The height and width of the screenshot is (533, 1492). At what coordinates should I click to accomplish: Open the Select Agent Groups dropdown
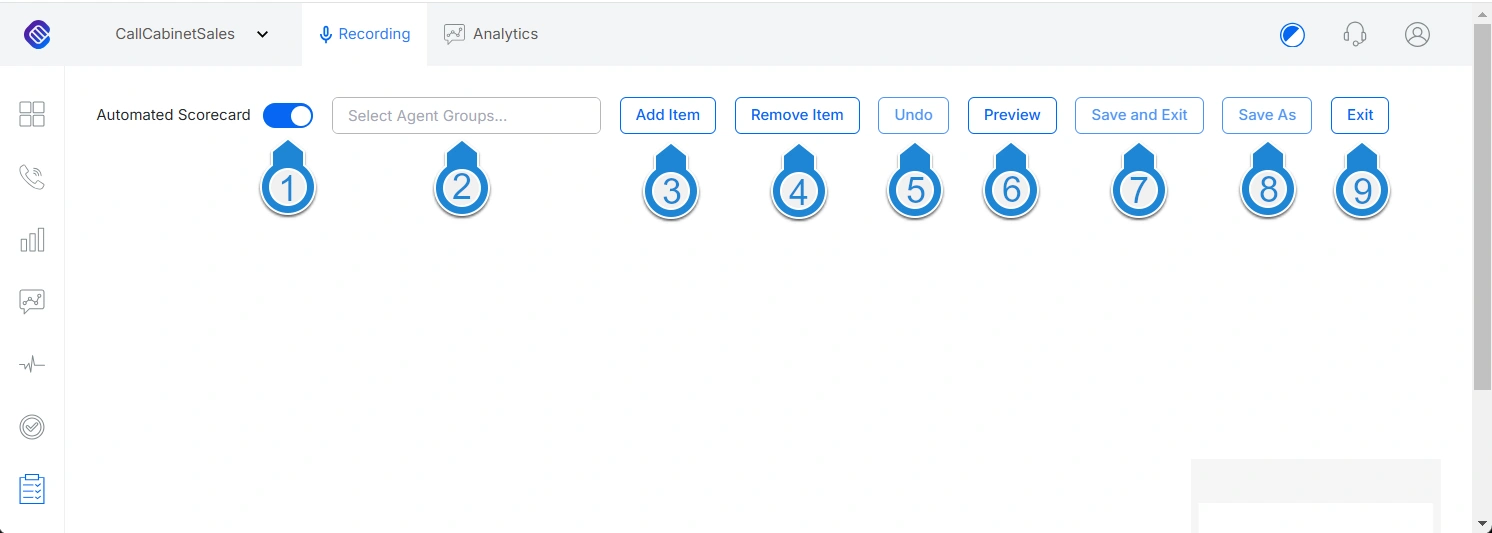coord(466,115)
